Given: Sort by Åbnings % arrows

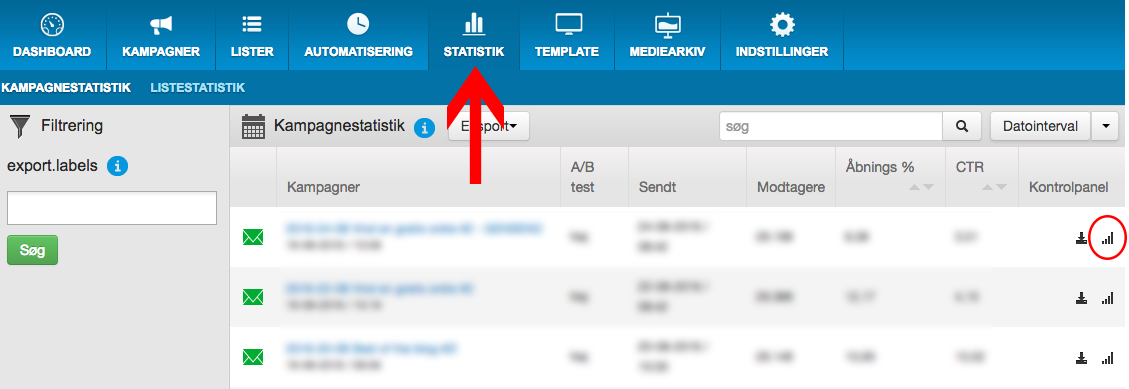Looking at the screenshot, I should (920, 187).
